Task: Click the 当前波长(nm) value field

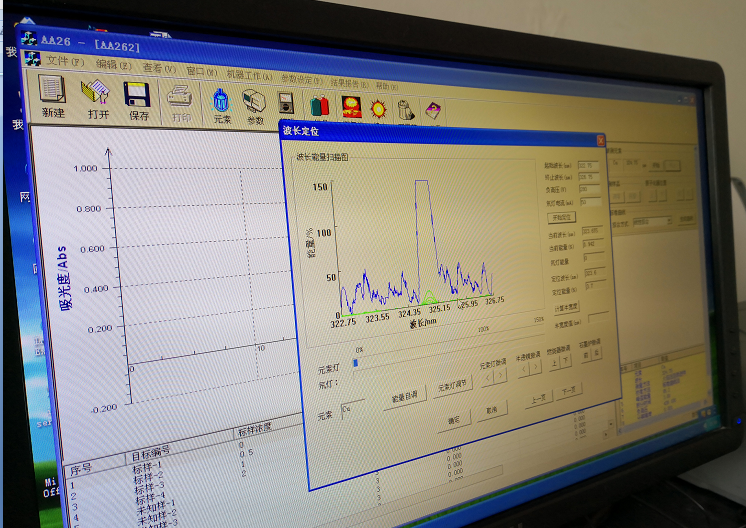Action: pos(593,231)
